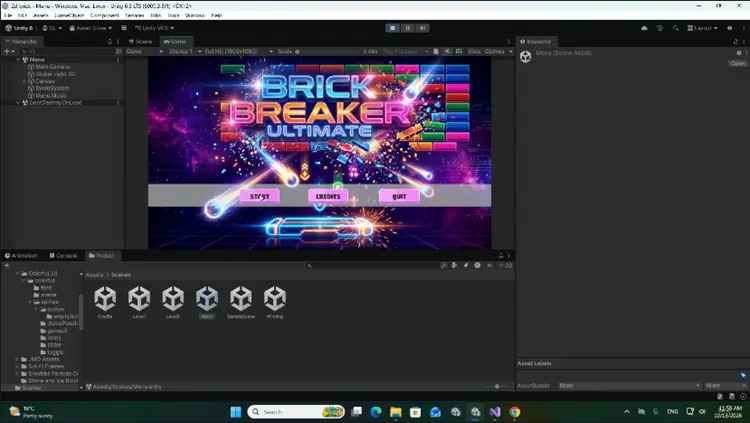750x423 pixels.
Task: Select the Level2 scene asset
Action: 173,301
